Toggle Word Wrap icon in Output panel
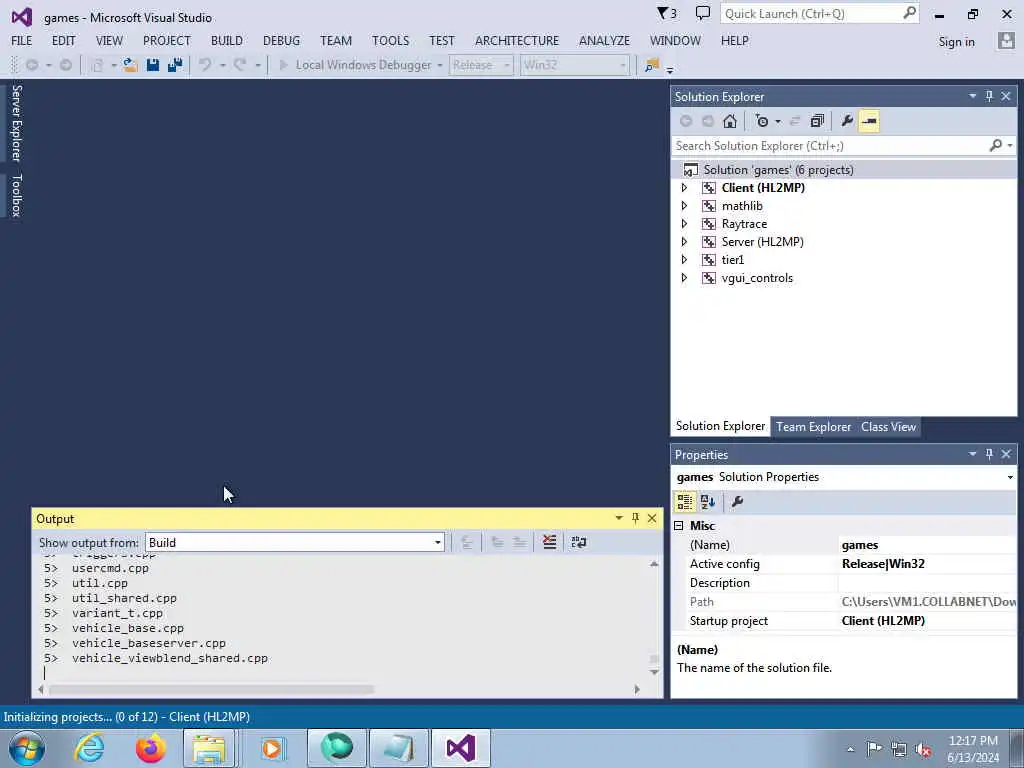The width and height of the screenshot is (1024, 768). (x=579, y=542)
